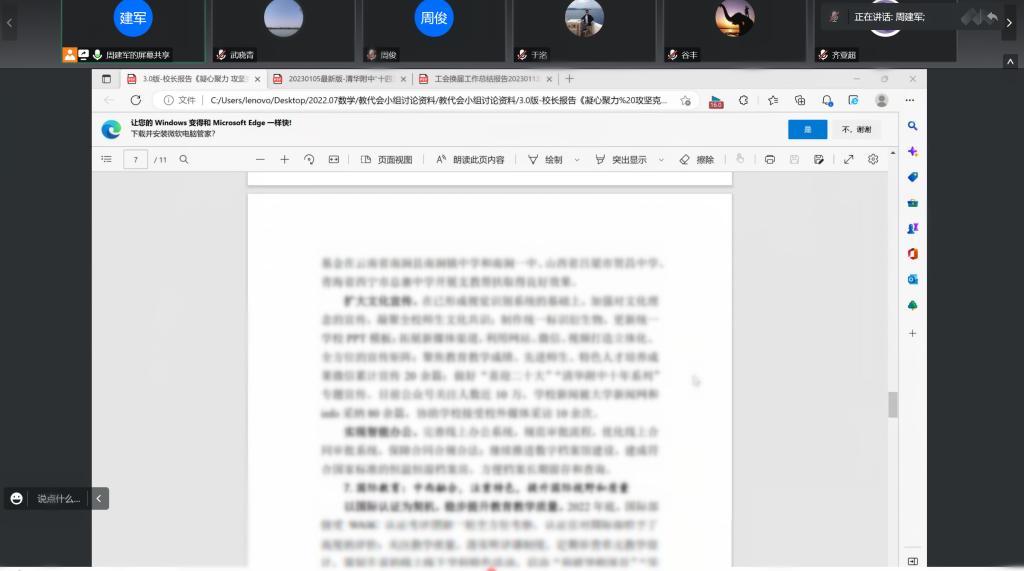Image resolution: width=1024 pixels, height=571 pixels.
Task: Print the PDF document
Action: coord(769,159)
